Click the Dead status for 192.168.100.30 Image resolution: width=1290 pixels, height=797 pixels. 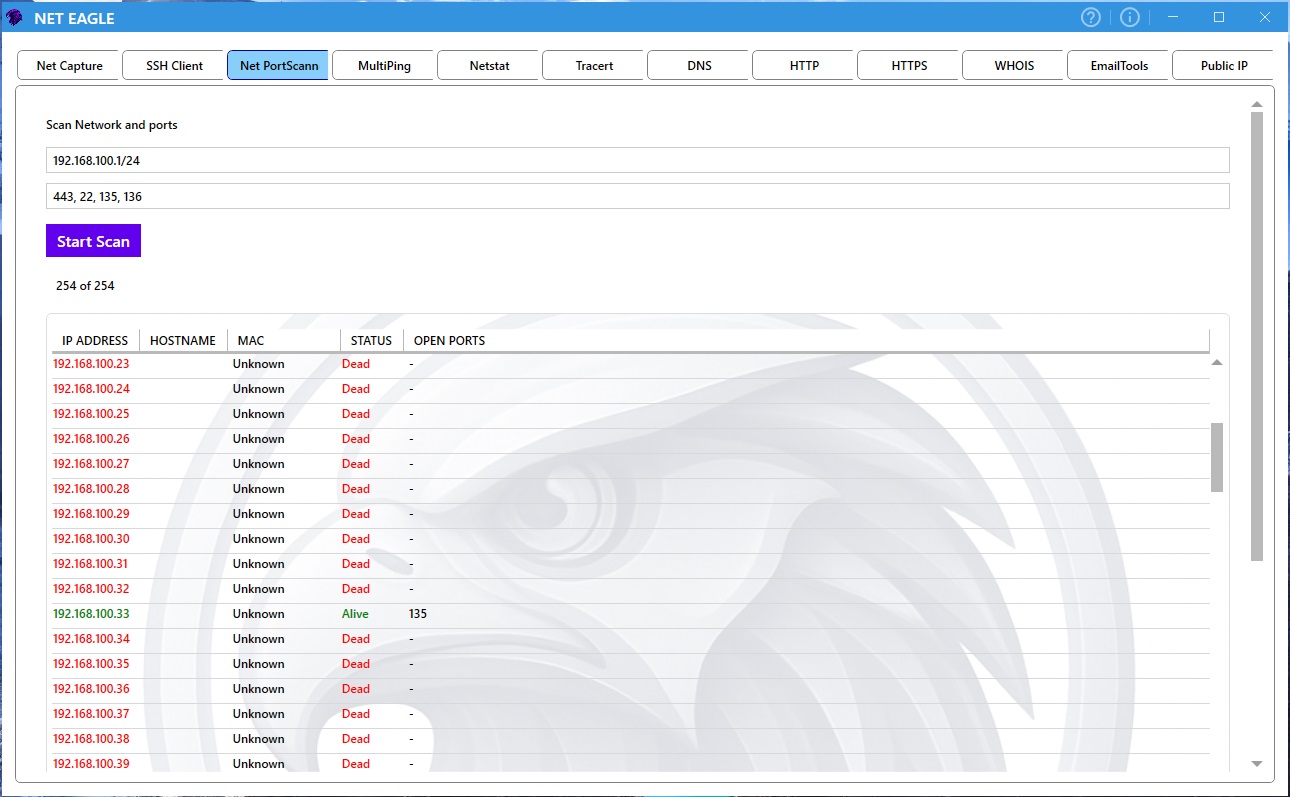pyautogui.click(x=356, y=539)
